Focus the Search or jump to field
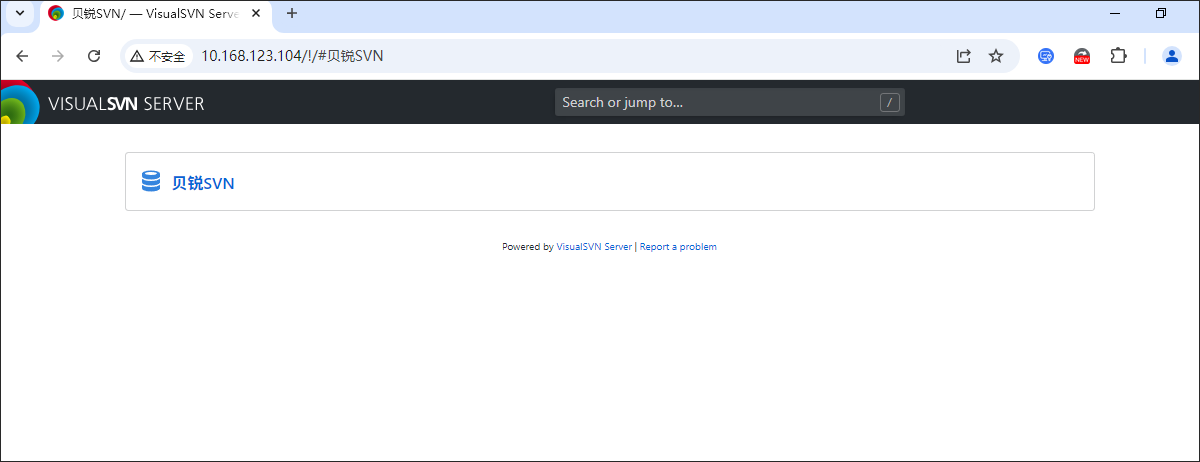The image size is (1200, 462). pyautogui.click(x=730, y=102)
